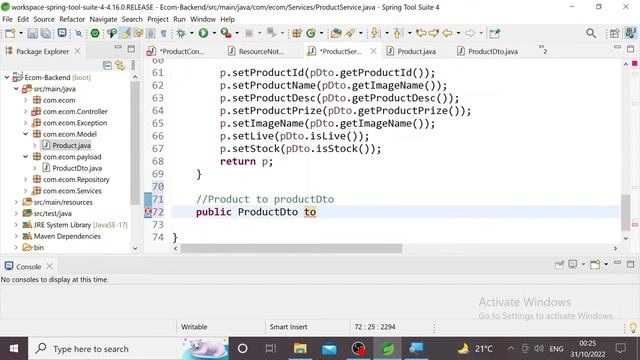Click the Save All icon
The height and width of the screenshot is (360, 640).
click(x=46, y=33)
